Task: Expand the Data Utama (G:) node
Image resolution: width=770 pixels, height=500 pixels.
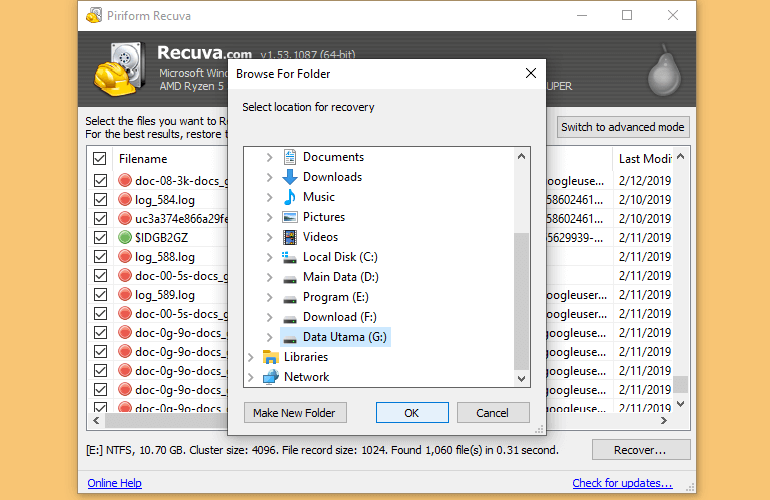Action: click(269, 337)
